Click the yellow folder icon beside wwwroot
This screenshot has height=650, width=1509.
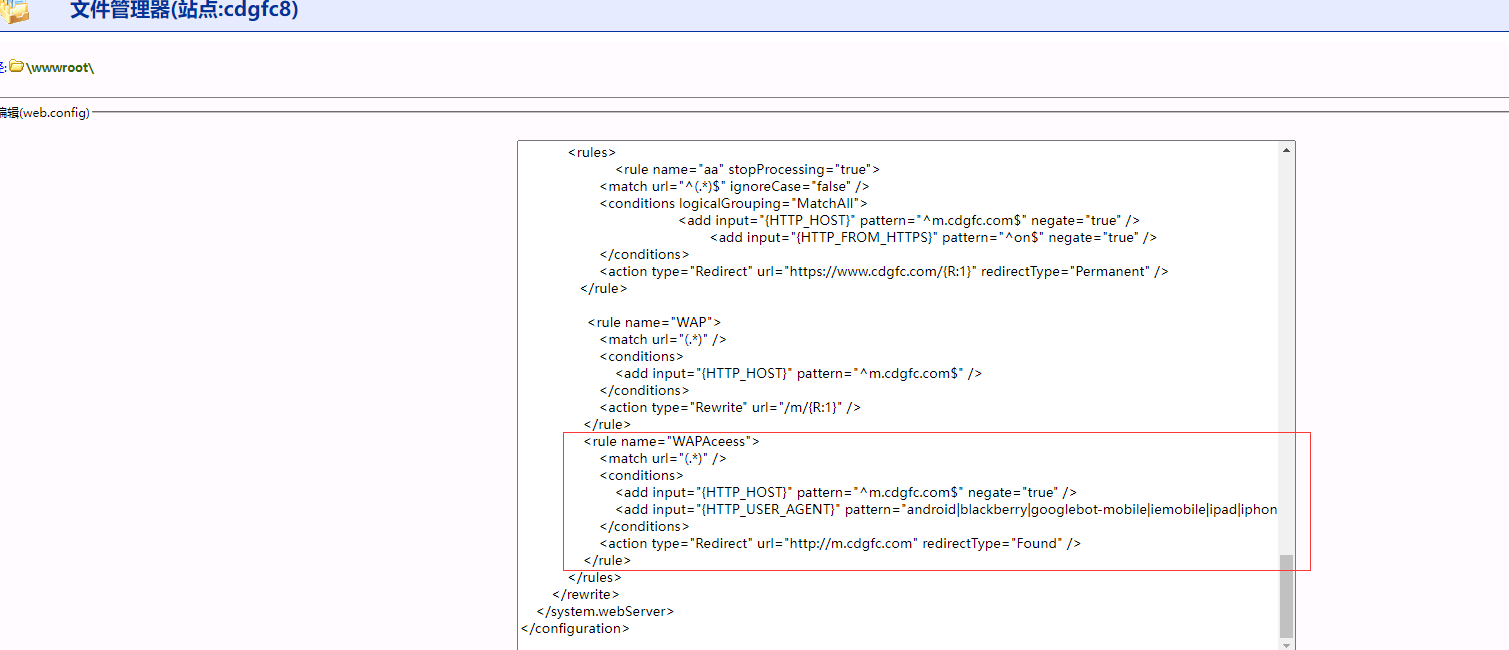tap(16, 67)
